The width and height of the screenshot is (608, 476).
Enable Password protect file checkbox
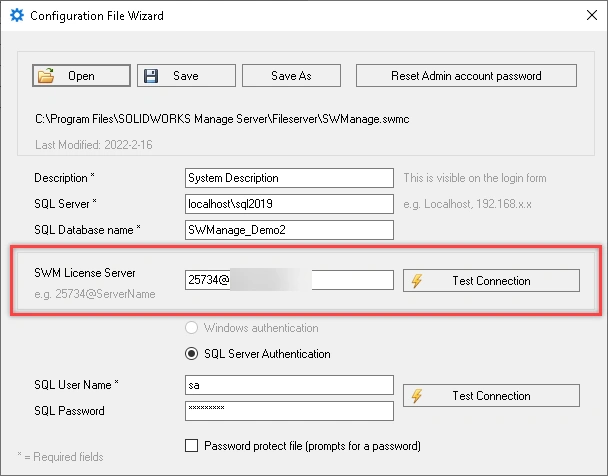[x=193, y=445]
